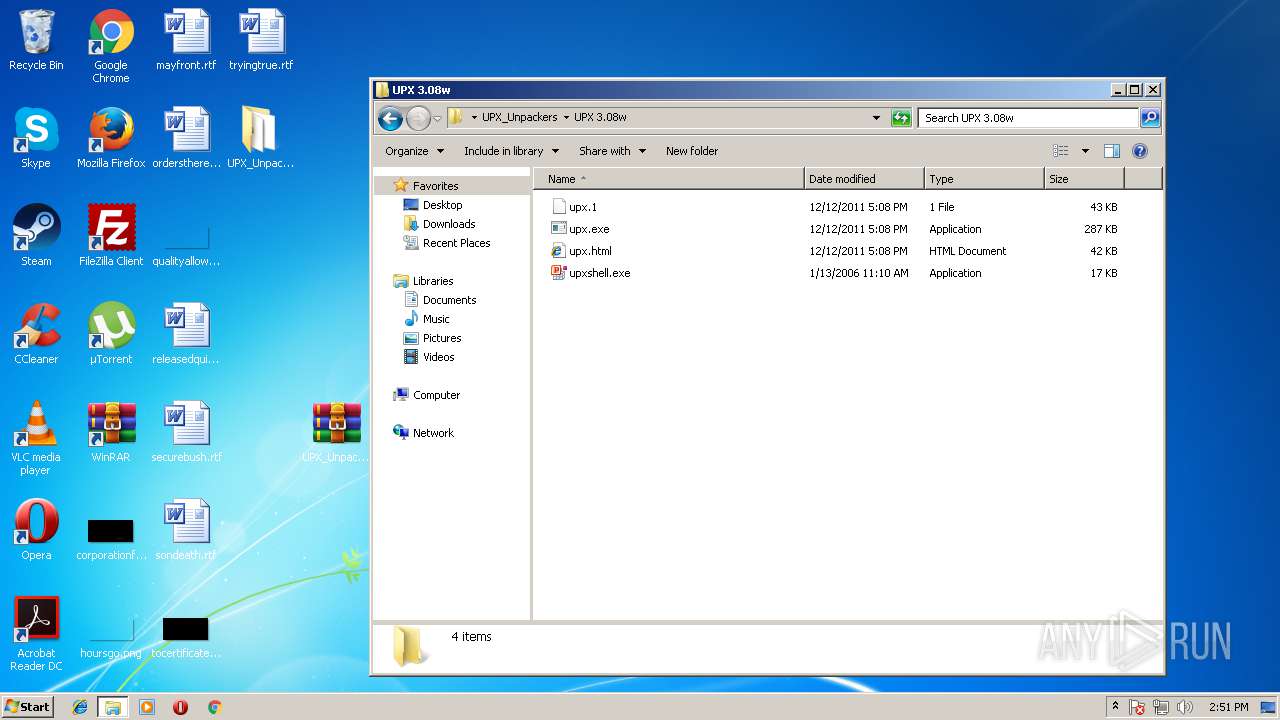Select sondeath.rtf desktop file
Screen dimensions: 1280x720
(x=186, y=530)
